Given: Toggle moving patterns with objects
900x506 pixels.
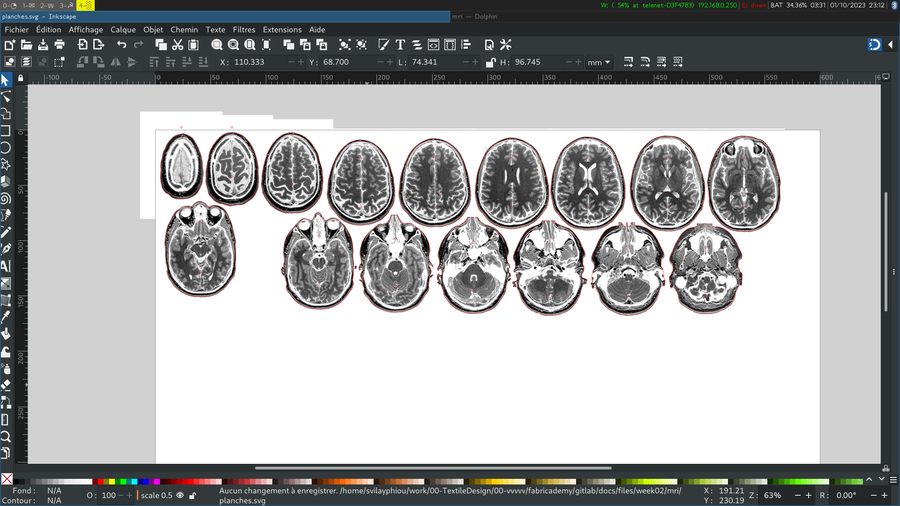Looking at the screenshot, I should point(678,62).
